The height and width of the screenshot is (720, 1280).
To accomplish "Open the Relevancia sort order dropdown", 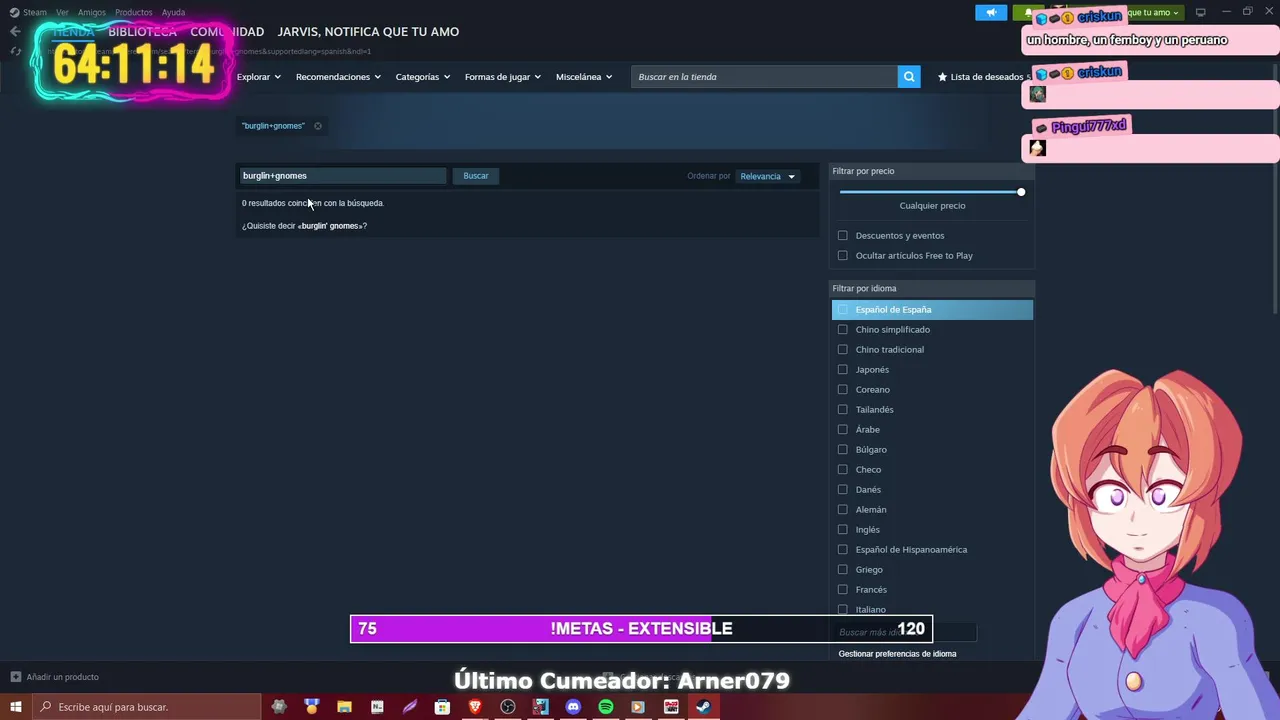I will click(x=767, y=176).
